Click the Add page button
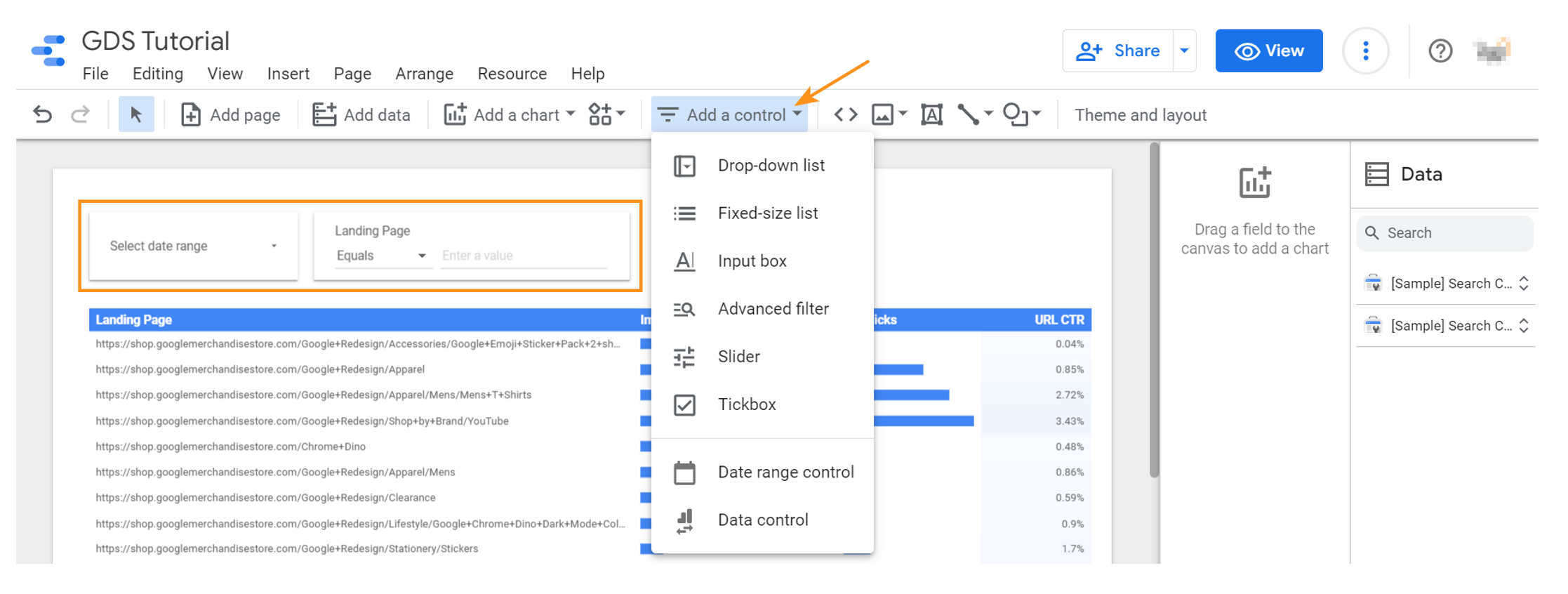This screenshot has width=1568, height=594. pos(231,114)
